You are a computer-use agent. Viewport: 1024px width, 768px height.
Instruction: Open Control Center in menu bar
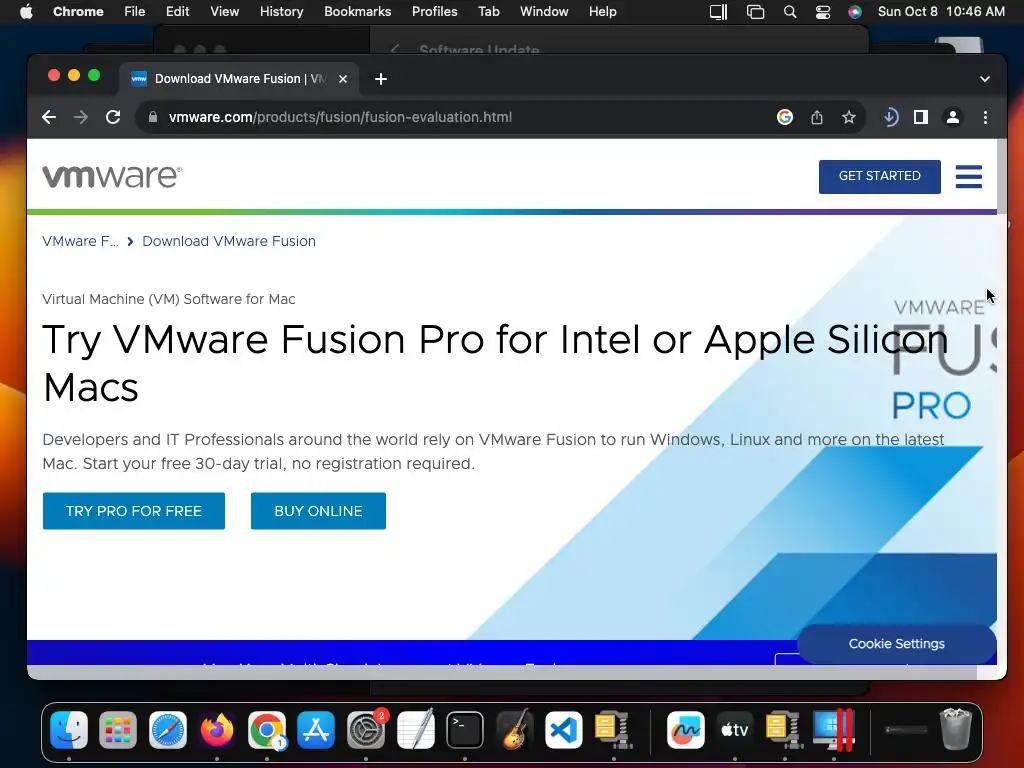[x=823, y=12]
